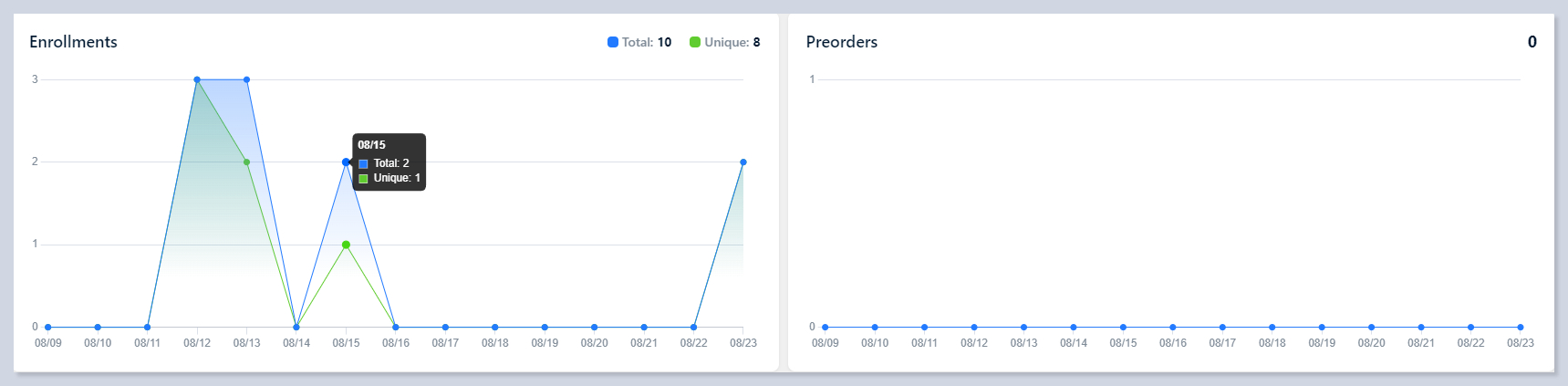Select the 08/12 peak point in Enrollments
1568x386 pixels.
(x=197, y=80)
